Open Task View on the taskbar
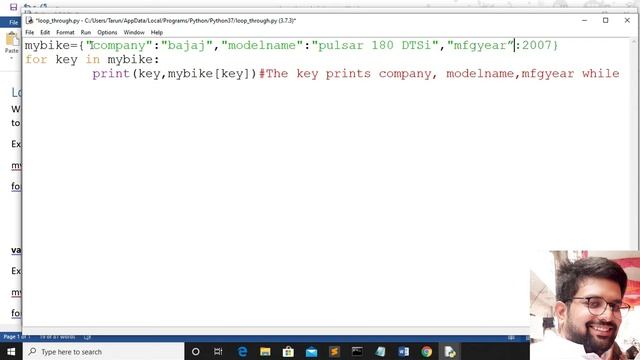This screenshot has width=640, height=360. pos(218,352)
